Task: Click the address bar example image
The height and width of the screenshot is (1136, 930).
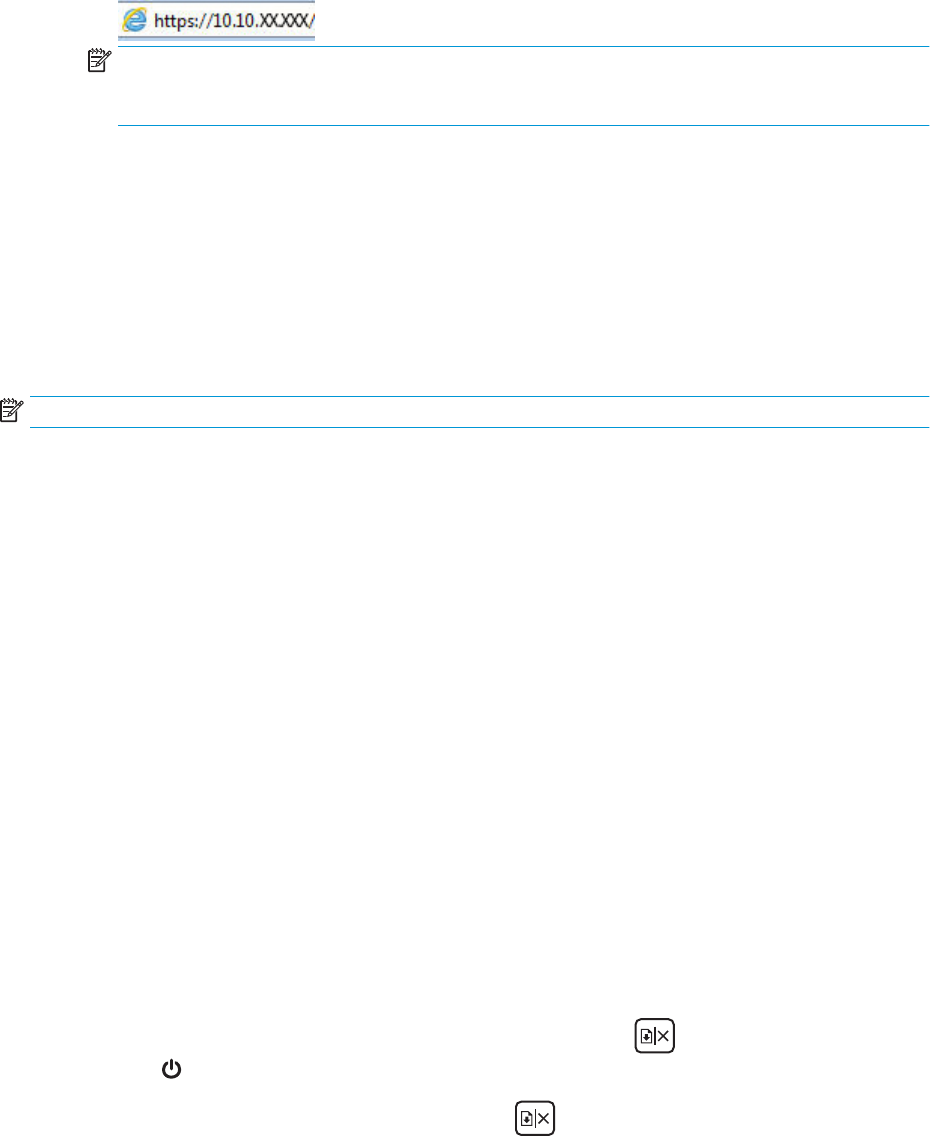Action: pyautogui.click(x=217, y=20)
